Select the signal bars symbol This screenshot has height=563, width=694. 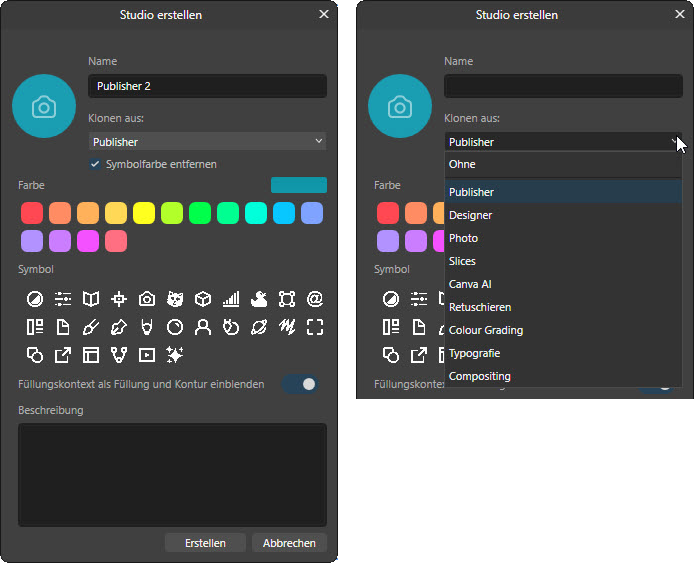click(231, 299)
